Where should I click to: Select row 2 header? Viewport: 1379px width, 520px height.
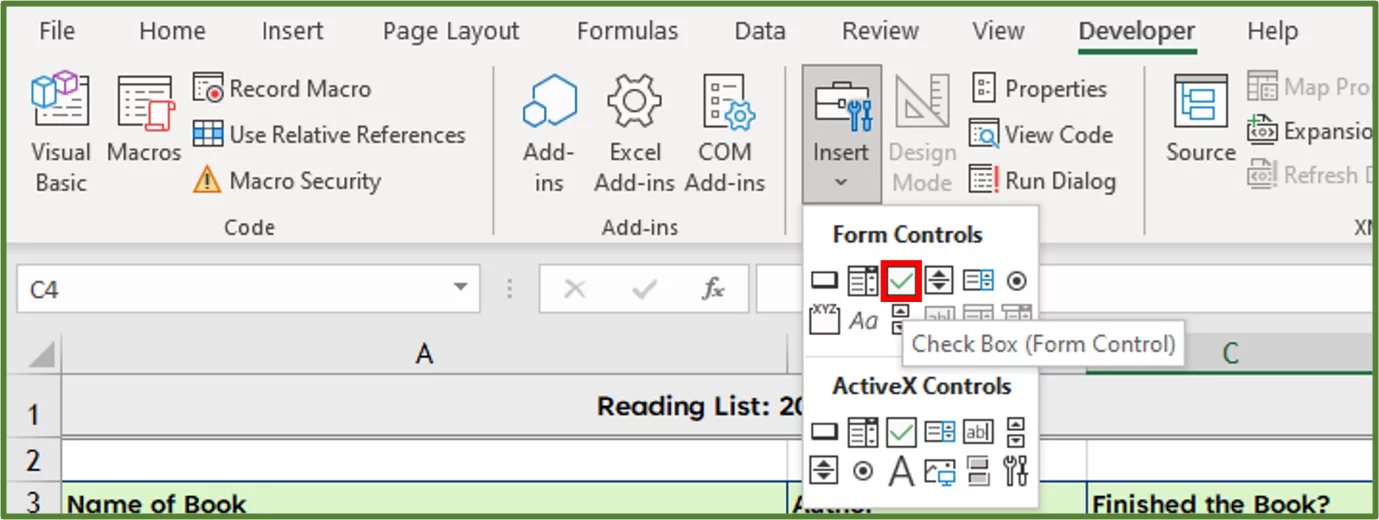(x=34, y=460)
